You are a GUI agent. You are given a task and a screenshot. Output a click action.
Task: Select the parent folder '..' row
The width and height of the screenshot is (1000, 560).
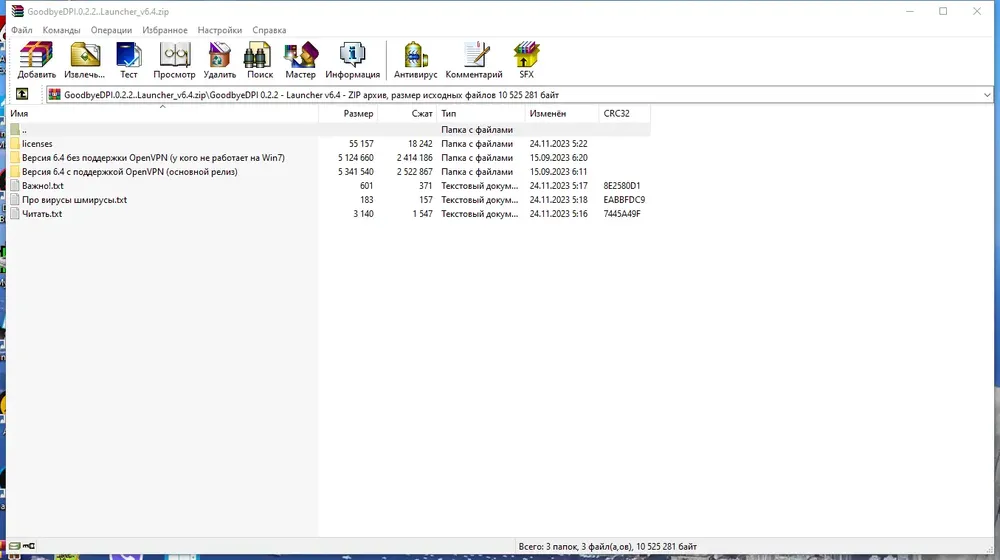(329, 129)
